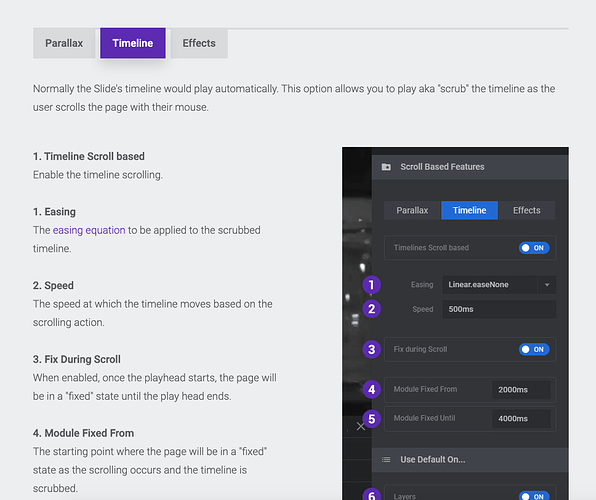The height and width of the screenshot is (500, 596).
Task: Open the easing equation link
Action: tap(89, 230)
